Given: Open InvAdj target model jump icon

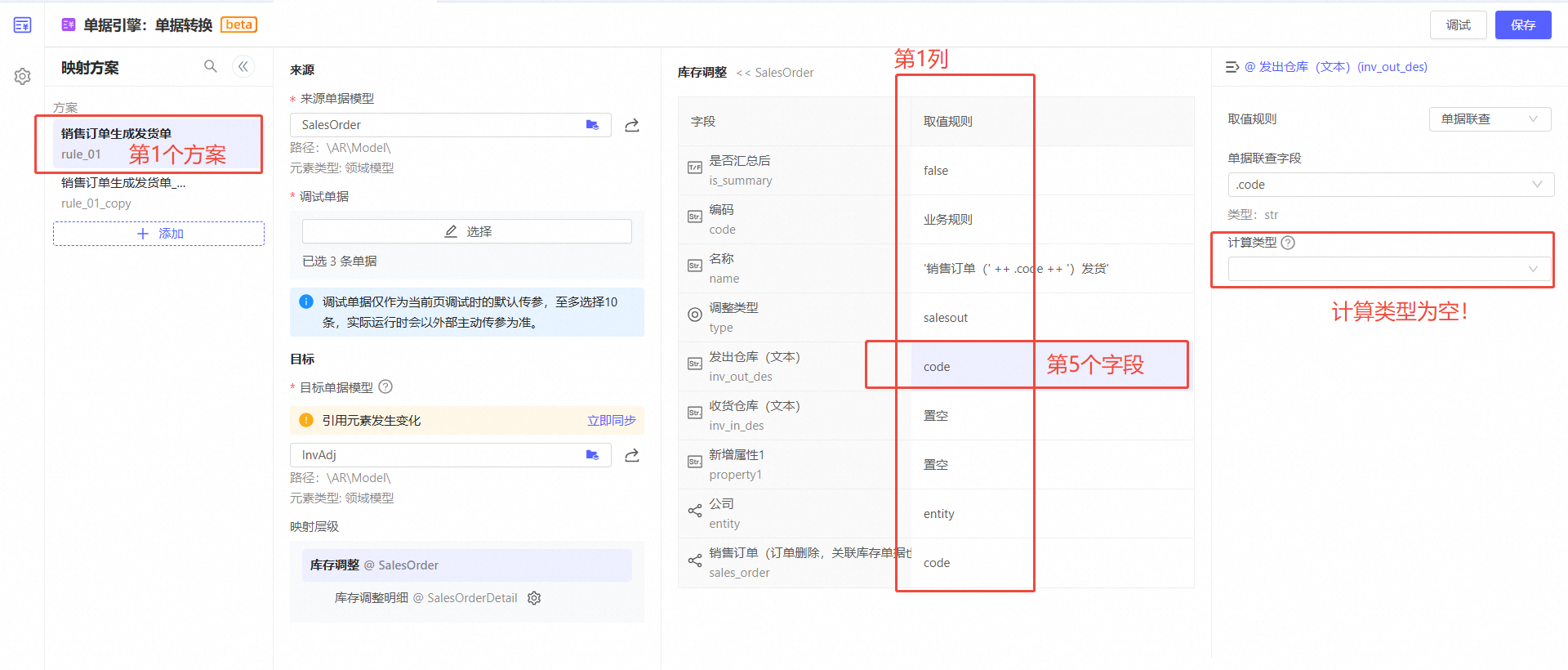Looking at the screenshot, I should [x=631, y=455].
